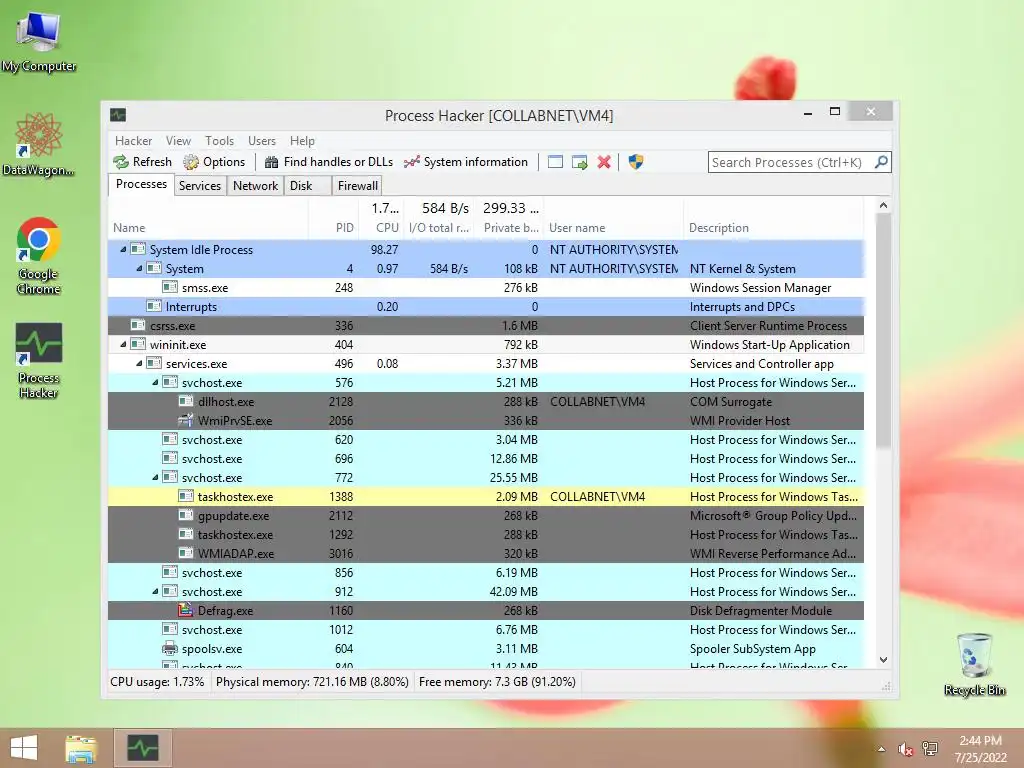Select svchost.exe with PID 1012
The height and width of the screenshot is (768, 1024).
point(486,630)
